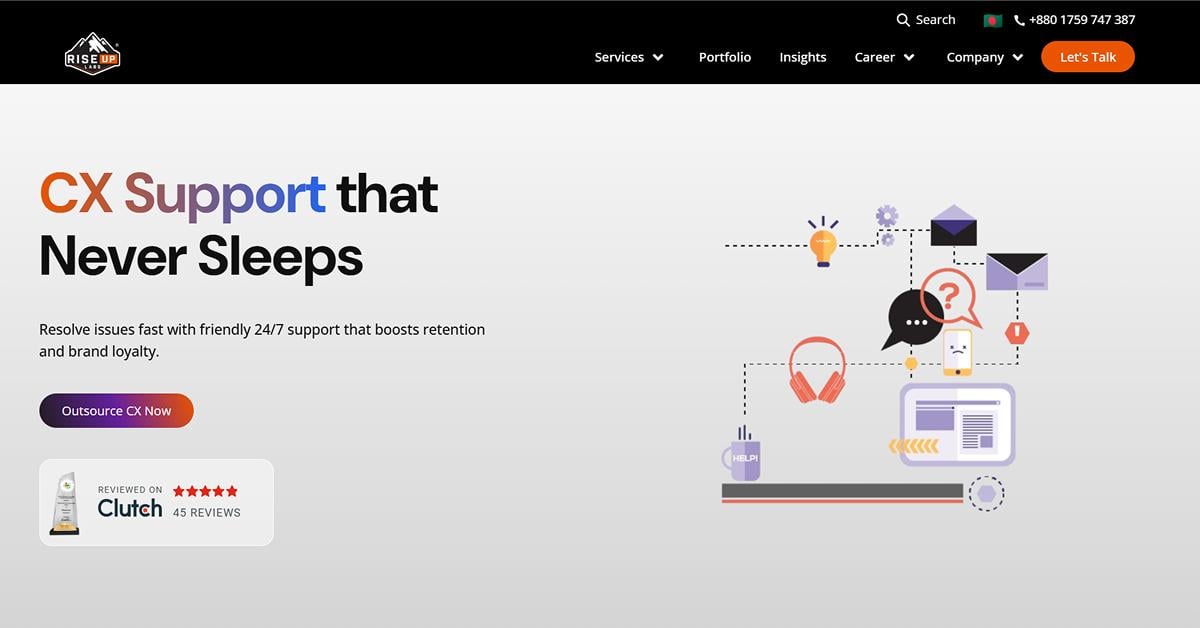Click the purple gear icons
This screenshot has height=628, width=1200.
coord(886,225)
